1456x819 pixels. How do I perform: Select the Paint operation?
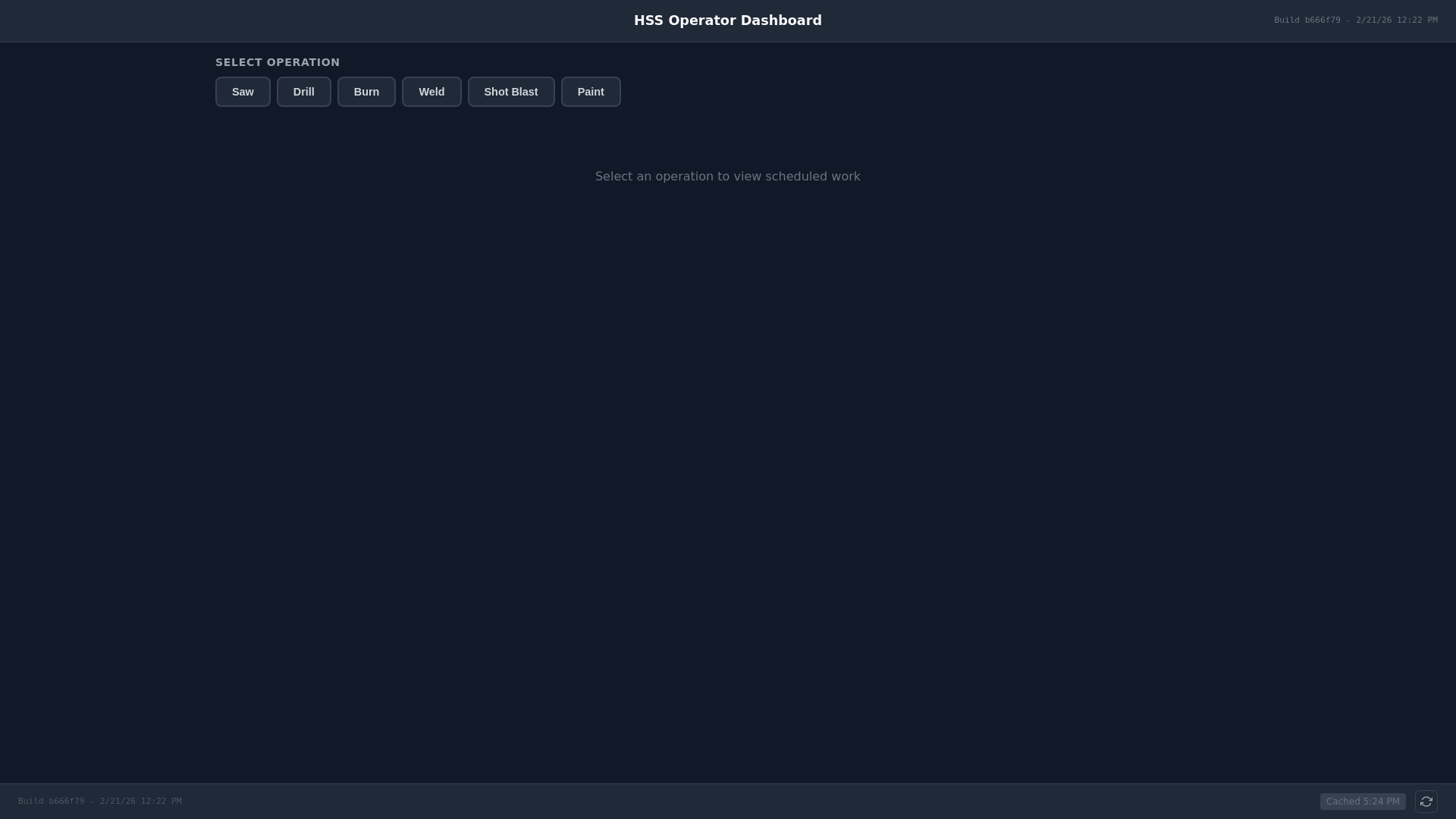(591, 92)
